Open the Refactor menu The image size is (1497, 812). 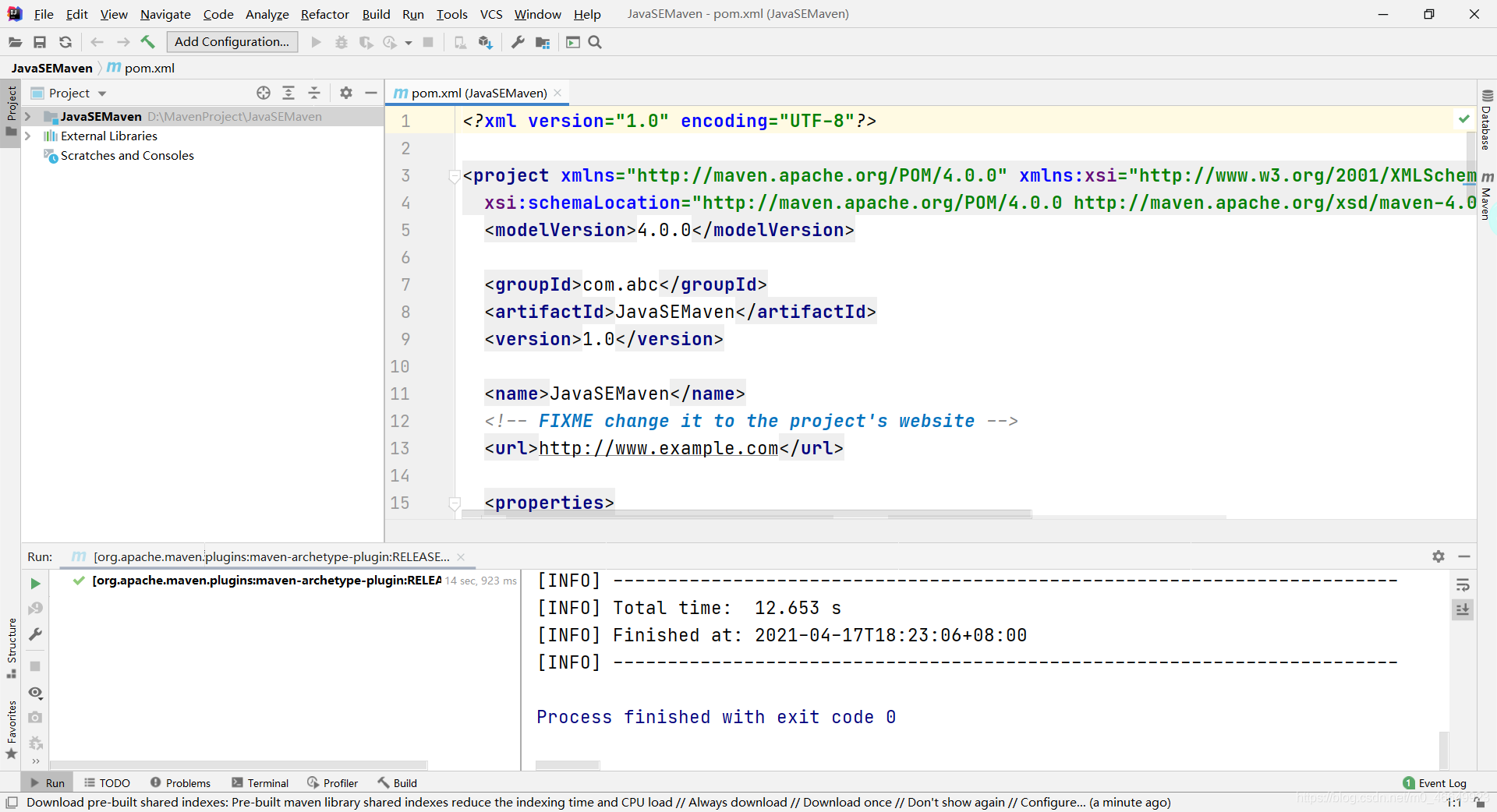324,14
